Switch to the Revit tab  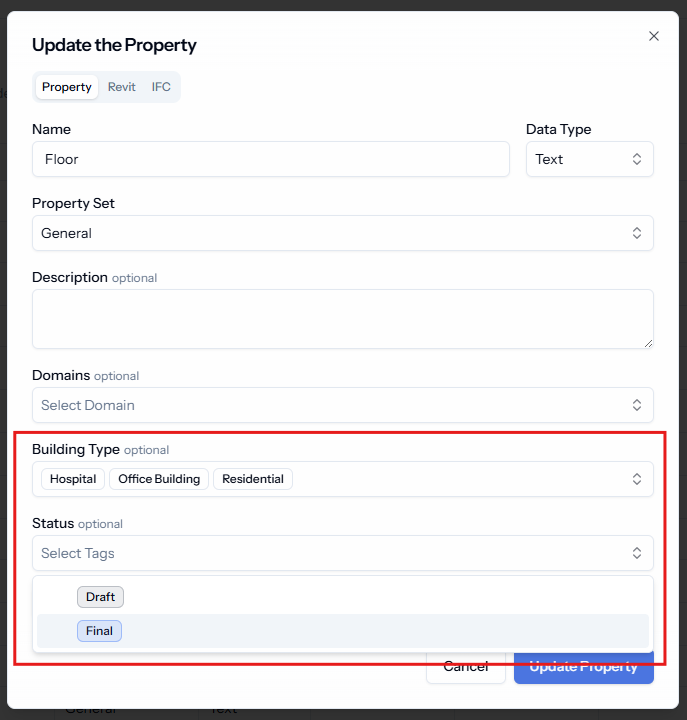(x=122, y=87)
